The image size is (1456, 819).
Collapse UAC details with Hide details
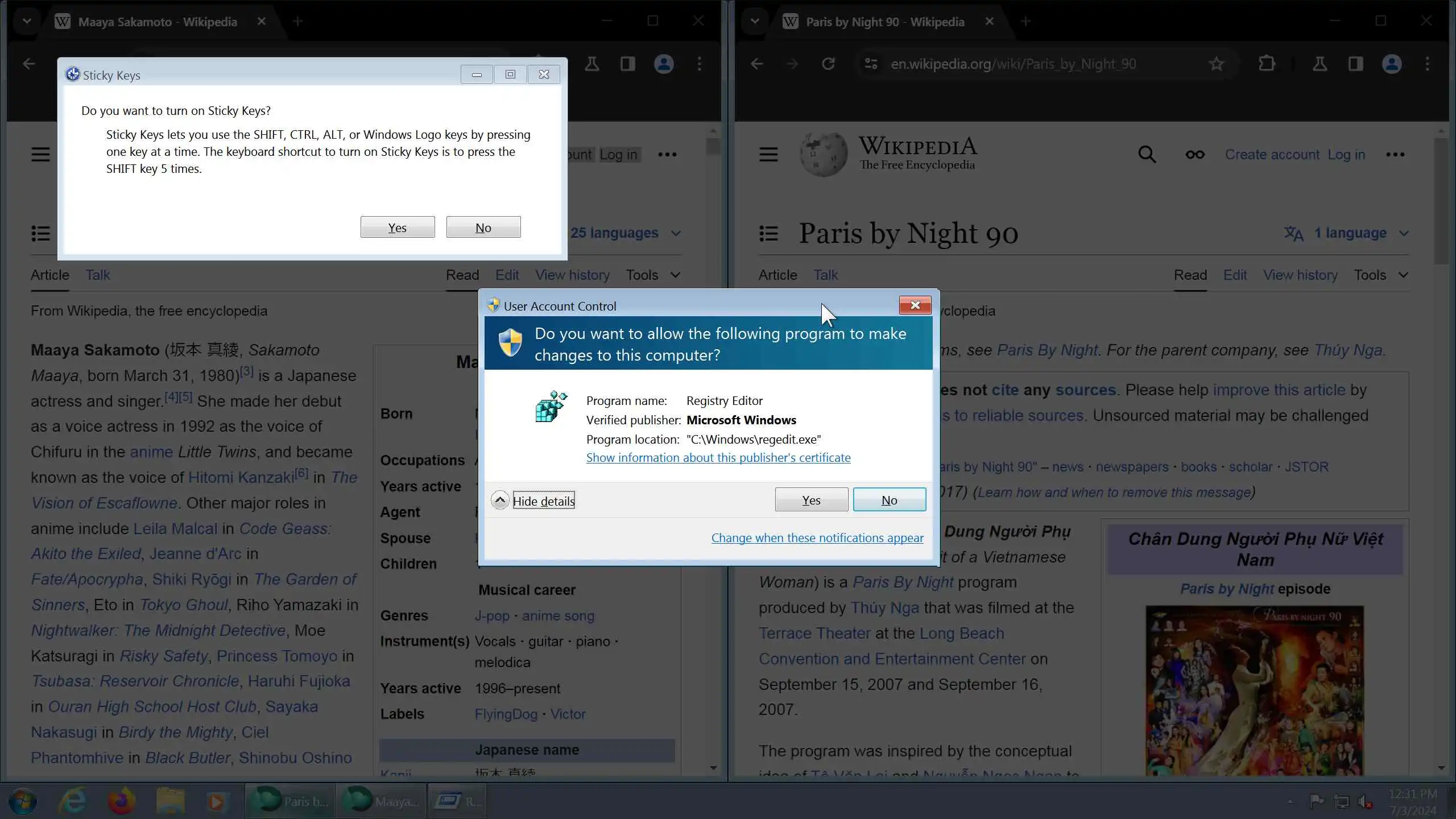click(x=543, y=500)
